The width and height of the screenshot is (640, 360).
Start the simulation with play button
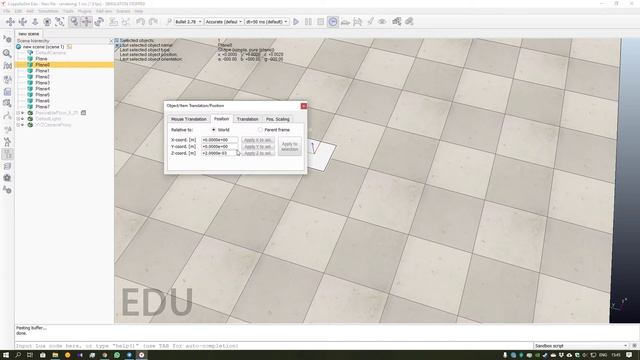click(296, 22)
